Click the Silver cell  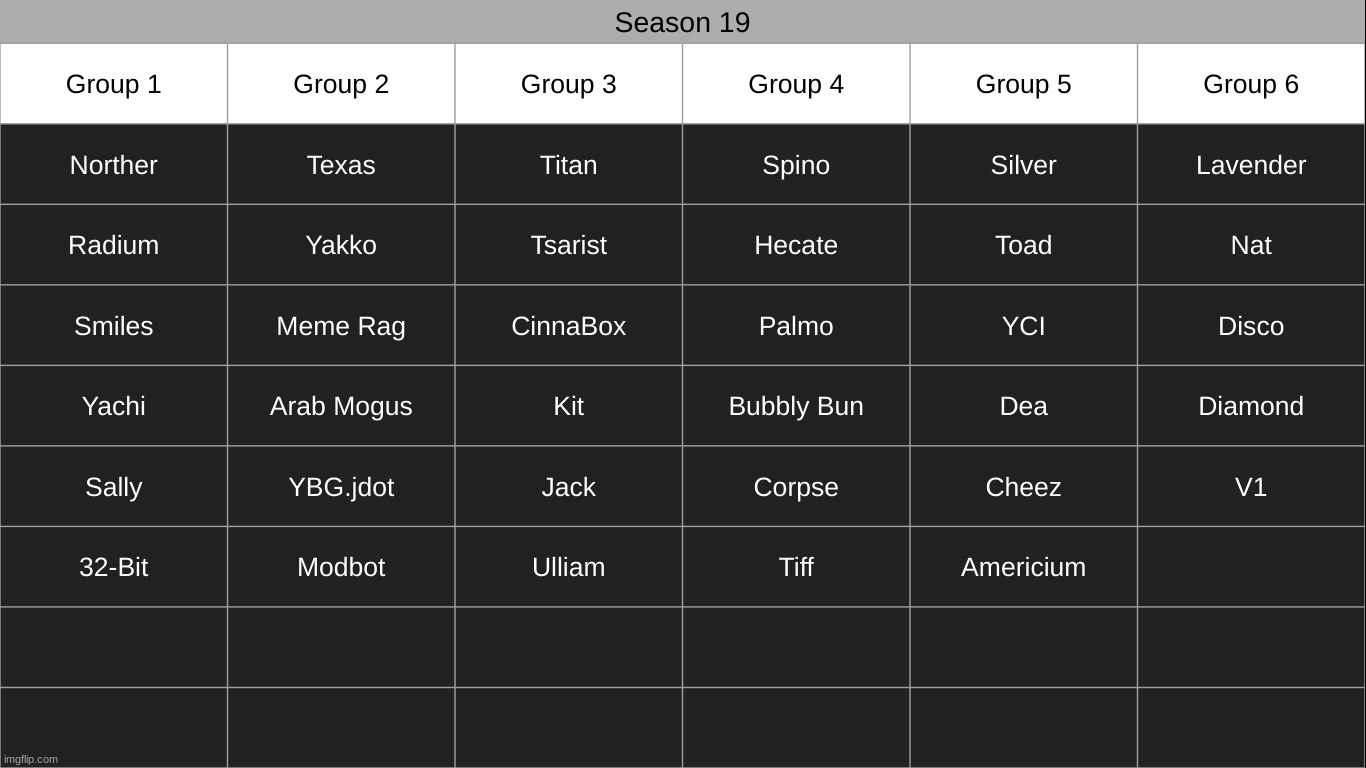[1023, 165]
